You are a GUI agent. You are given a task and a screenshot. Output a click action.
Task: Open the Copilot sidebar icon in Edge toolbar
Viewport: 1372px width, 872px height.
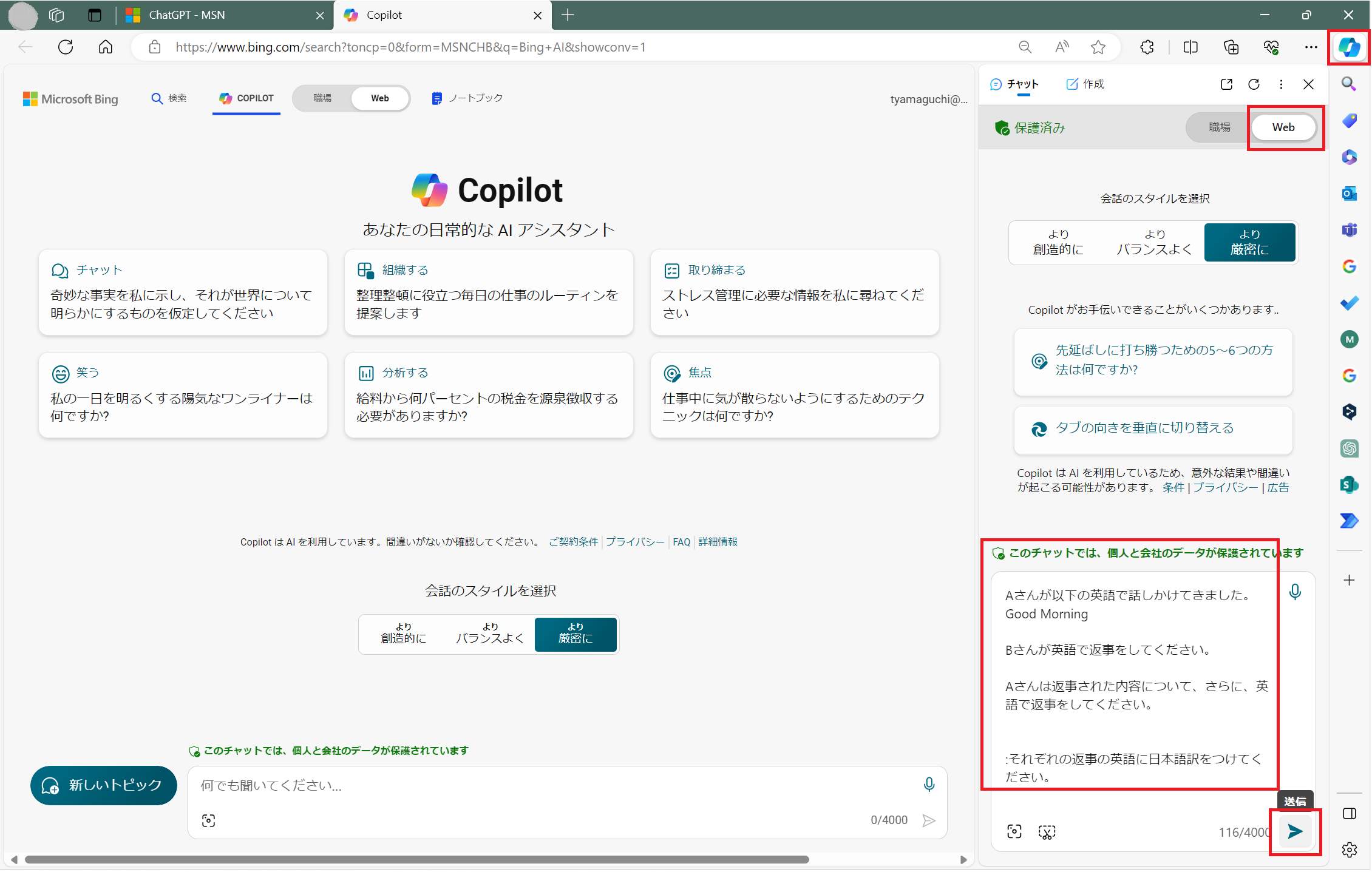point(1349,47)
